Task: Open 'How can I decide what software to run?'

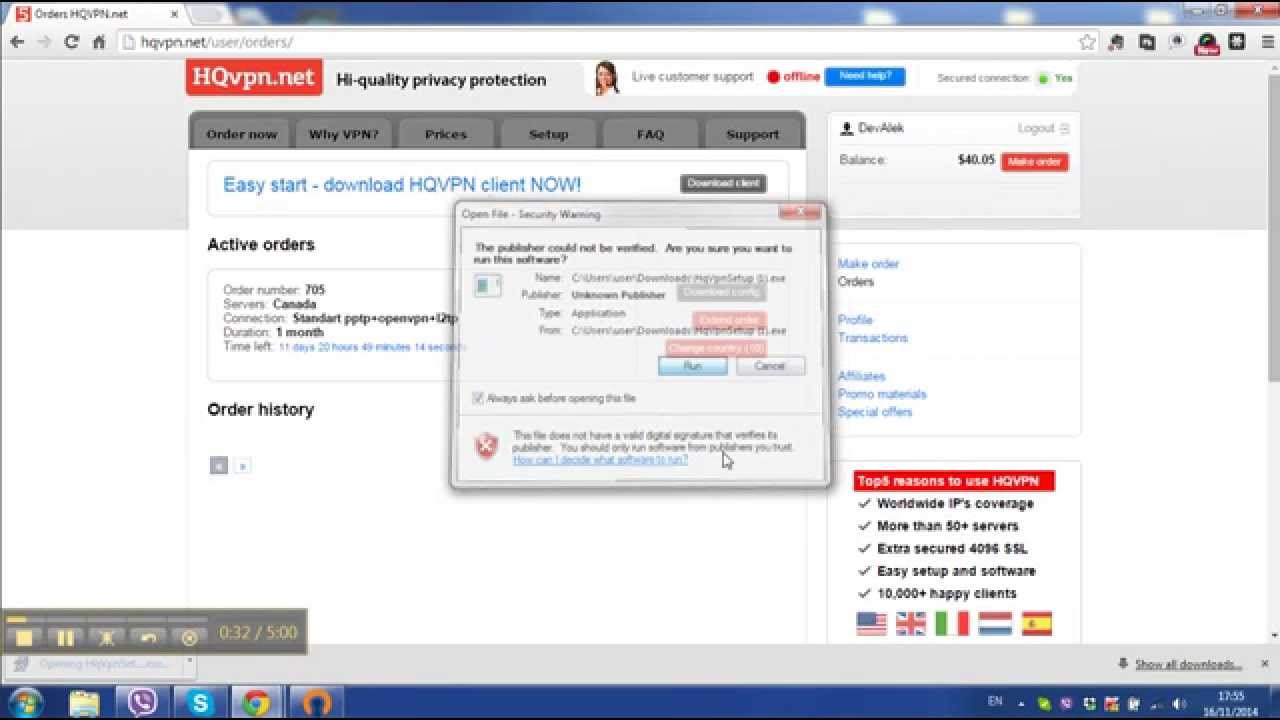Action: pyautogui.click(x=600, y=460)
